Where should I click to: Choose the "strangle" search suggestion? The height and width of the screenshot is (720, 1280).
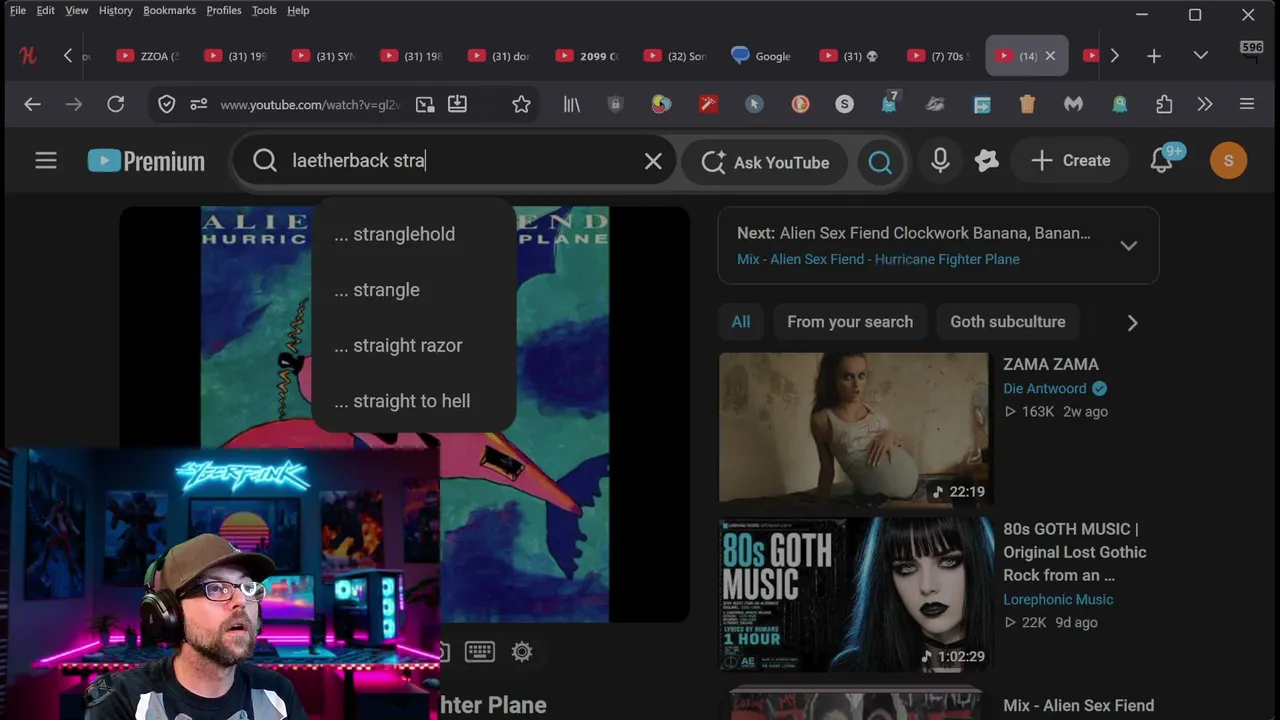(414, 290)
